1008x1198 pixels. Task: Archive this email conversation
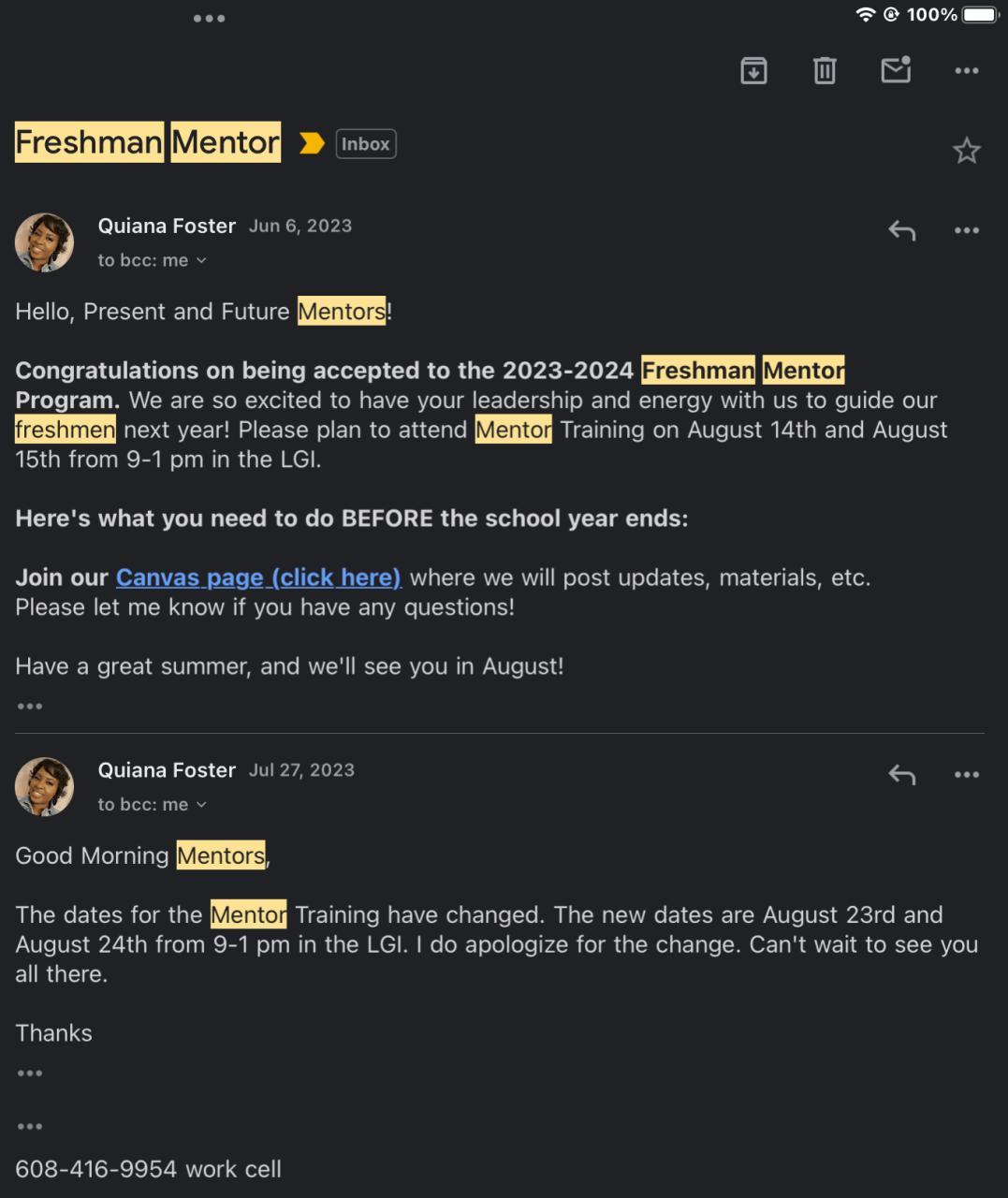753,70
